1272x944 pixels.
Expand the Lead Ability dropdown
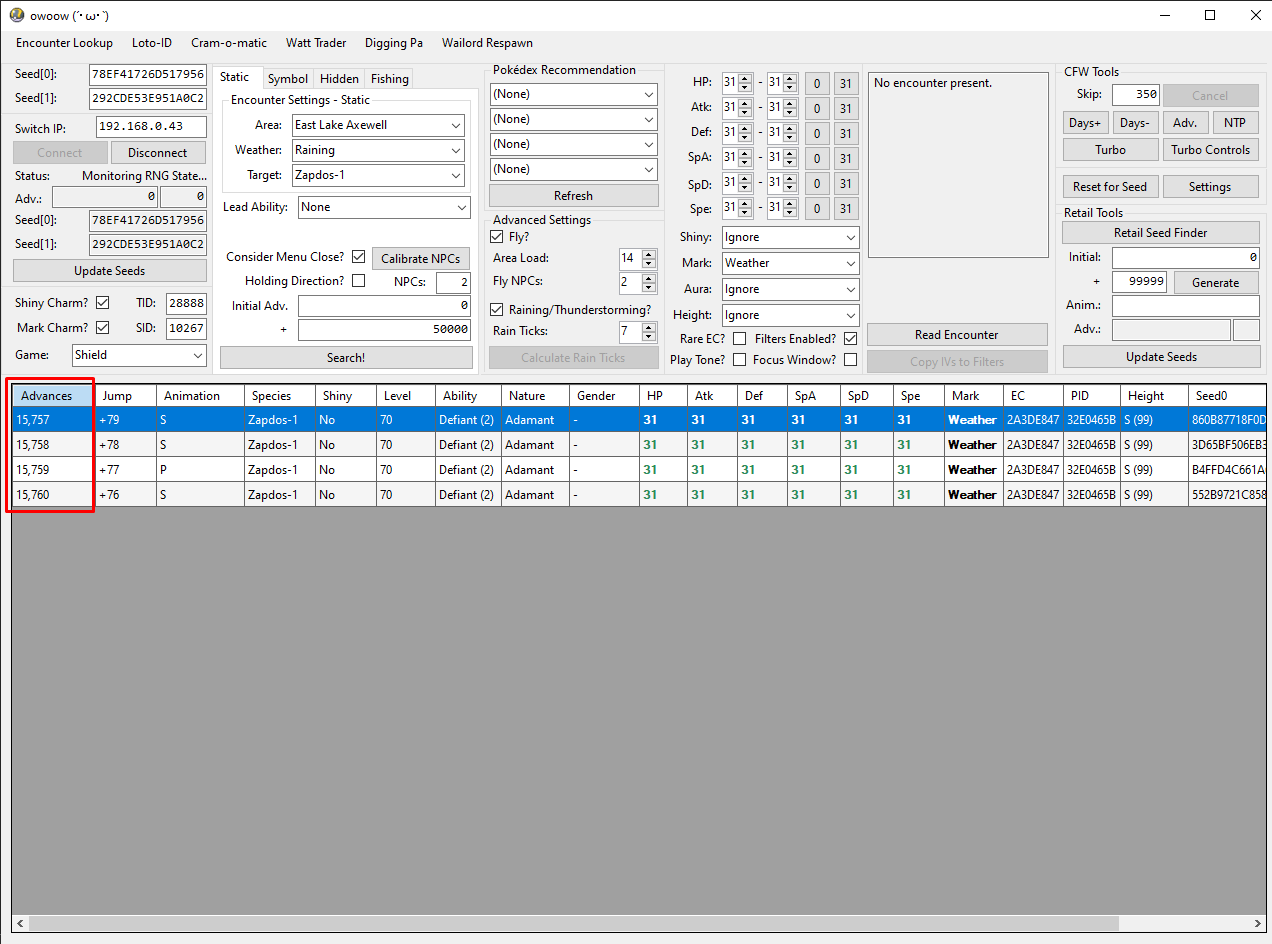(384, 207)
